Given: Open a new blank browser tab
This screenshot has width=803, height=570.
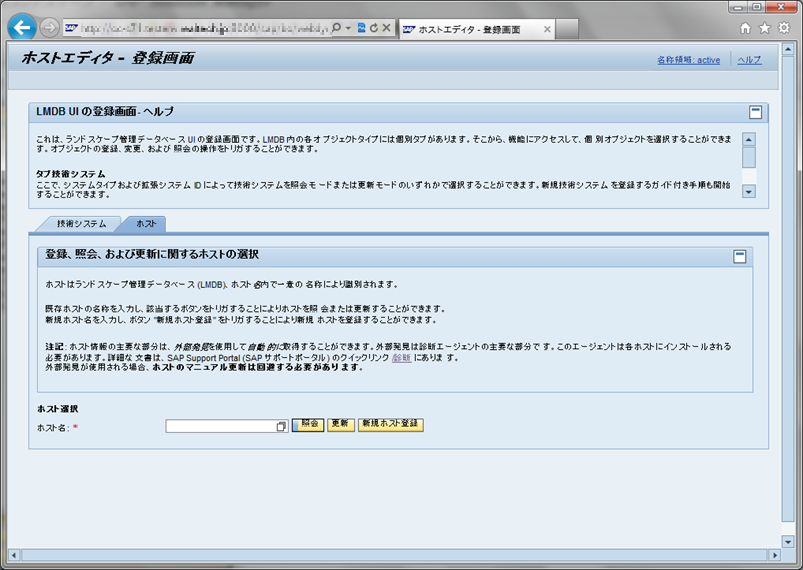Looking at the screenshot, I should coord(567,30).
